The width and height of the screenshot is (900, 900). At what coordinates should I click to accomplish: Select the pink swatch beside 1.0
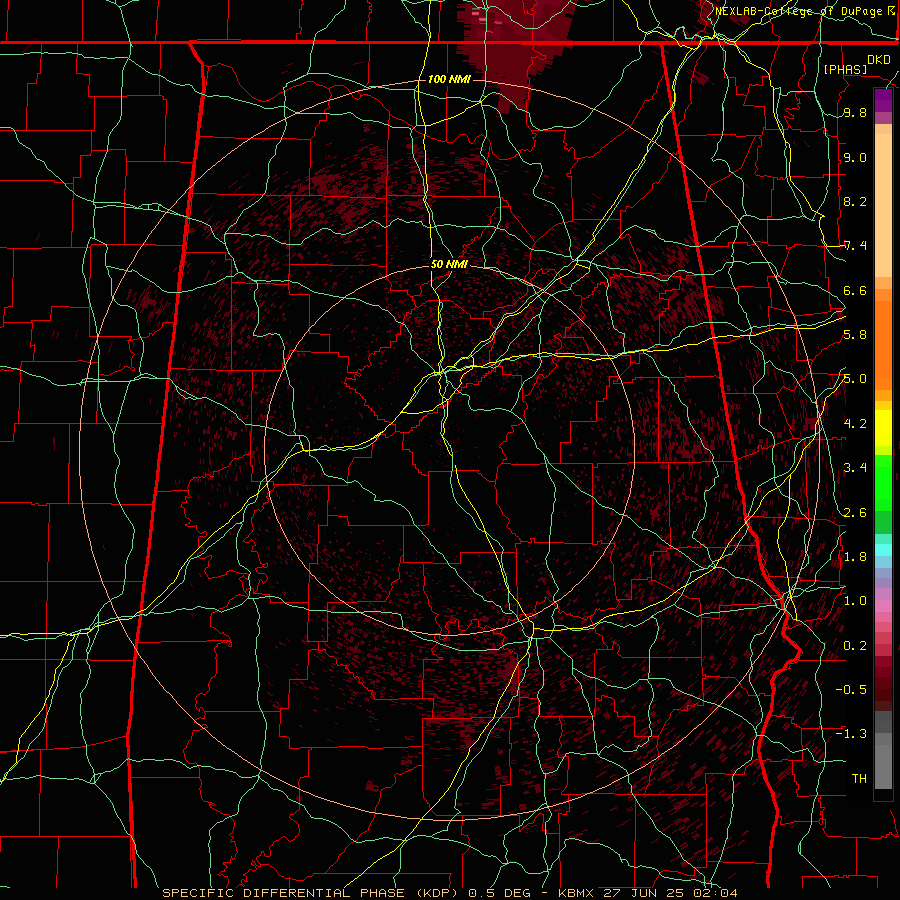(884, 606)
